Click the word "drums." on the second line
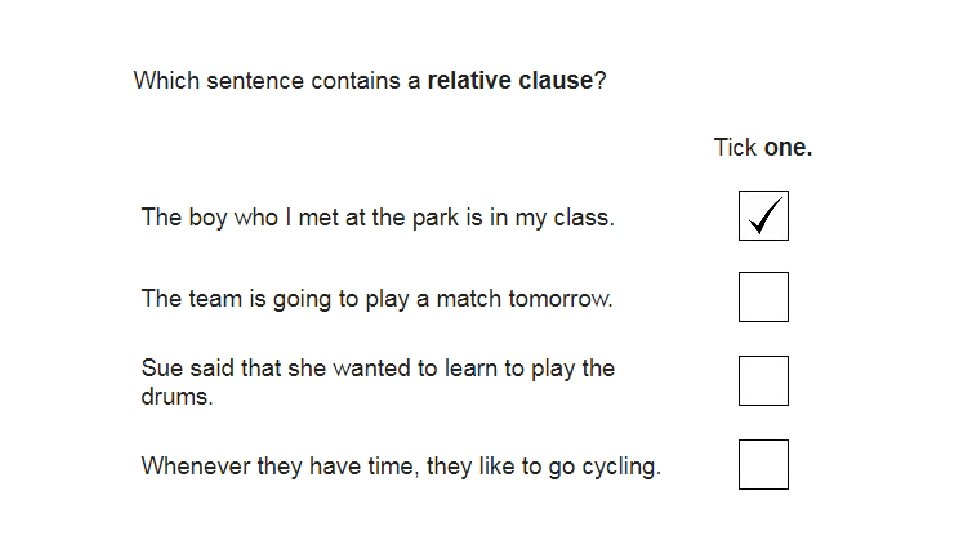 click(x=177, y=397)
